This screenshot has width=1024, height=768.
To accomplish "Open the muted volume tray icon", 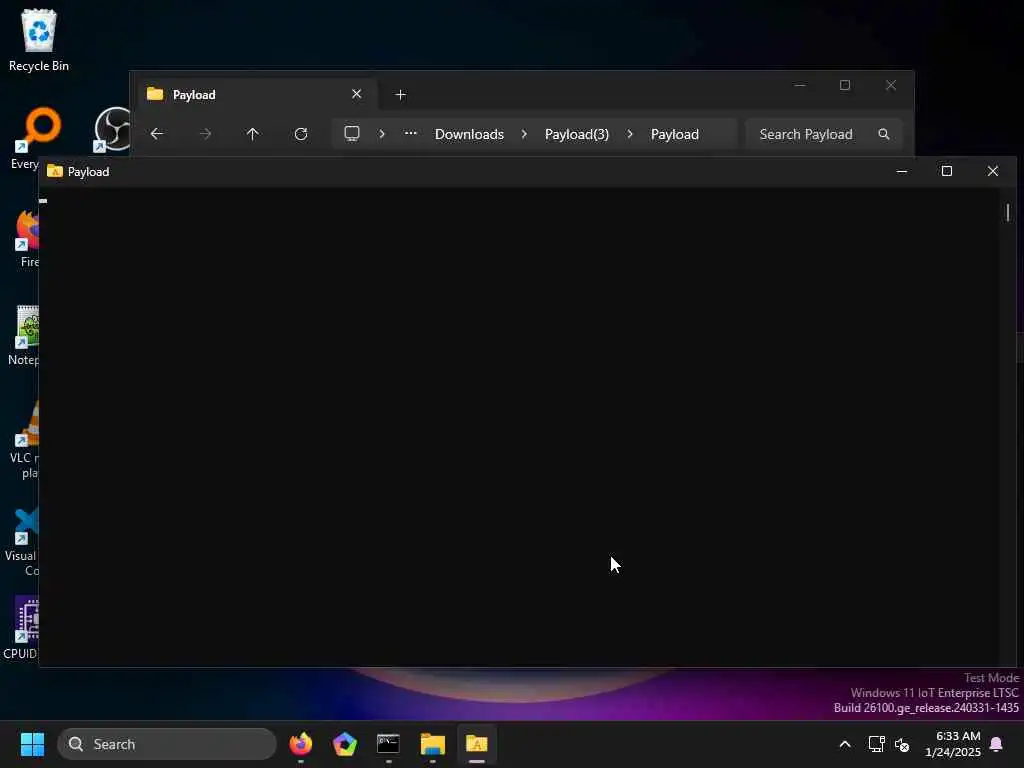I will pos(902,744).
